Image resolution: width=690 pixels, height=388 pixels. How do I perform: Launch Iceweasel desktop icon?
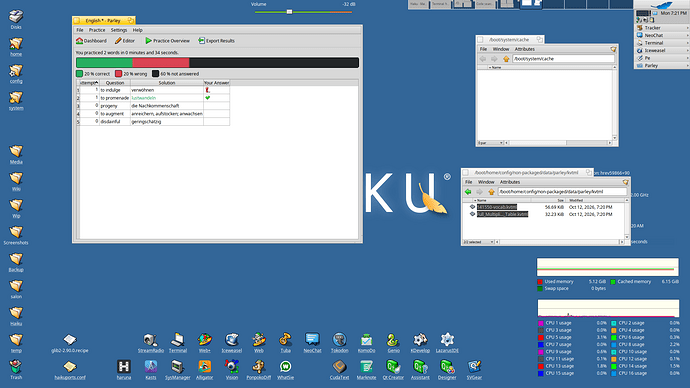coord(231,343)
